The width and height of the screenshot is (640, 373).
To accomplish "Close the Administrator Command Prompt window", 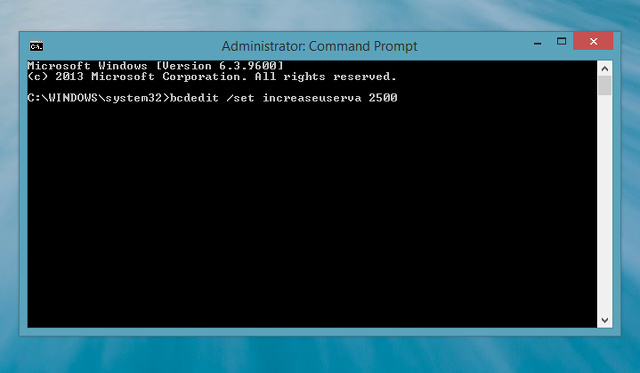I will pyautogui.click(x=593, y=41).
